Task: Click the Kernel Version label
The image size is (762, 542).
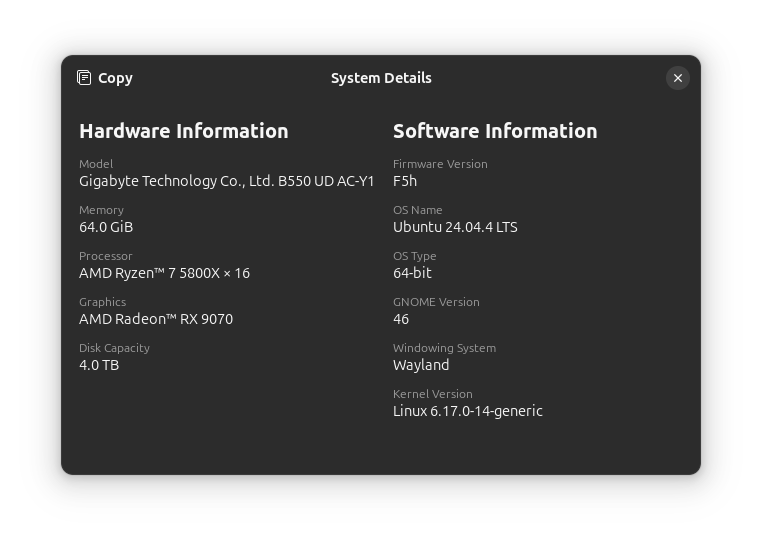Action: pyautogui.click(x=432, y=394)
